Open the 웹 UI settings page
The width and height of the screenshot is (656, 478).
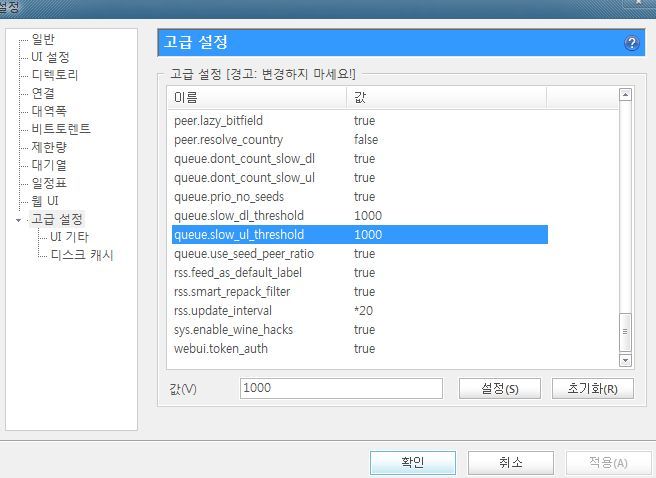pos(45,201)
